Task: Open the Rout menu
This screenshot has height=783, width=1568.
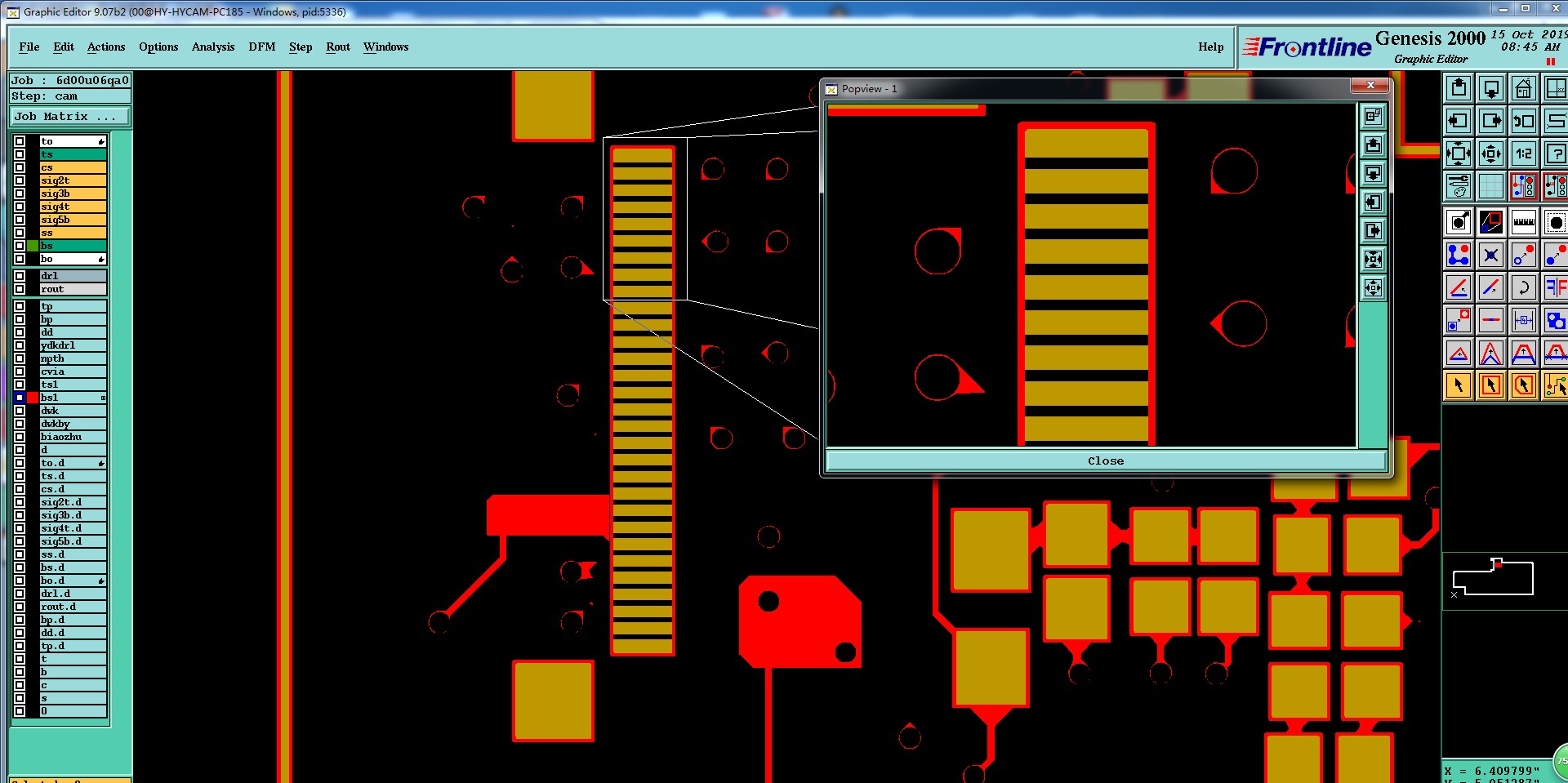Action: point(338,47)
